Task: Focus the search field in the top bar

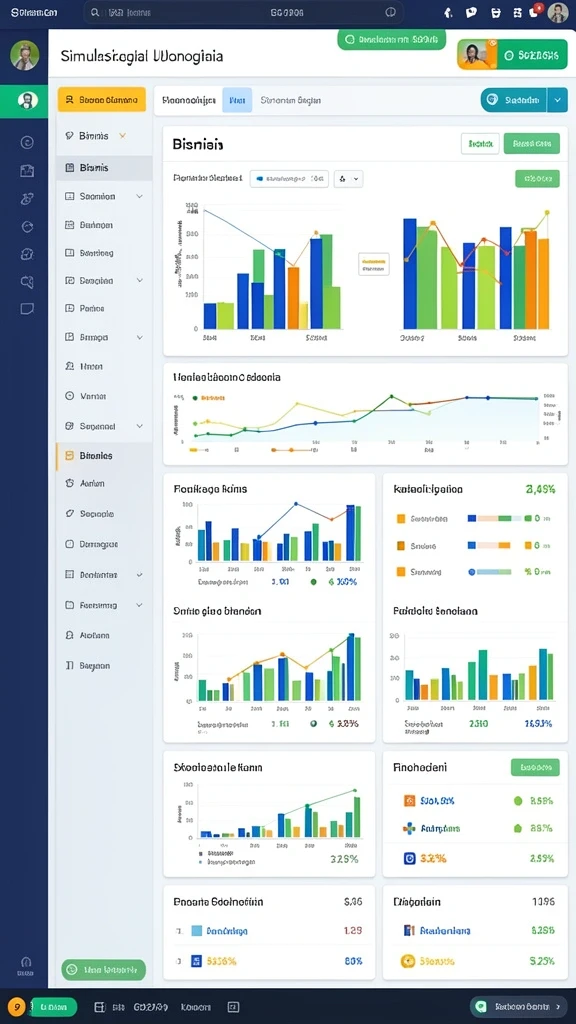Action: [244, 12]
